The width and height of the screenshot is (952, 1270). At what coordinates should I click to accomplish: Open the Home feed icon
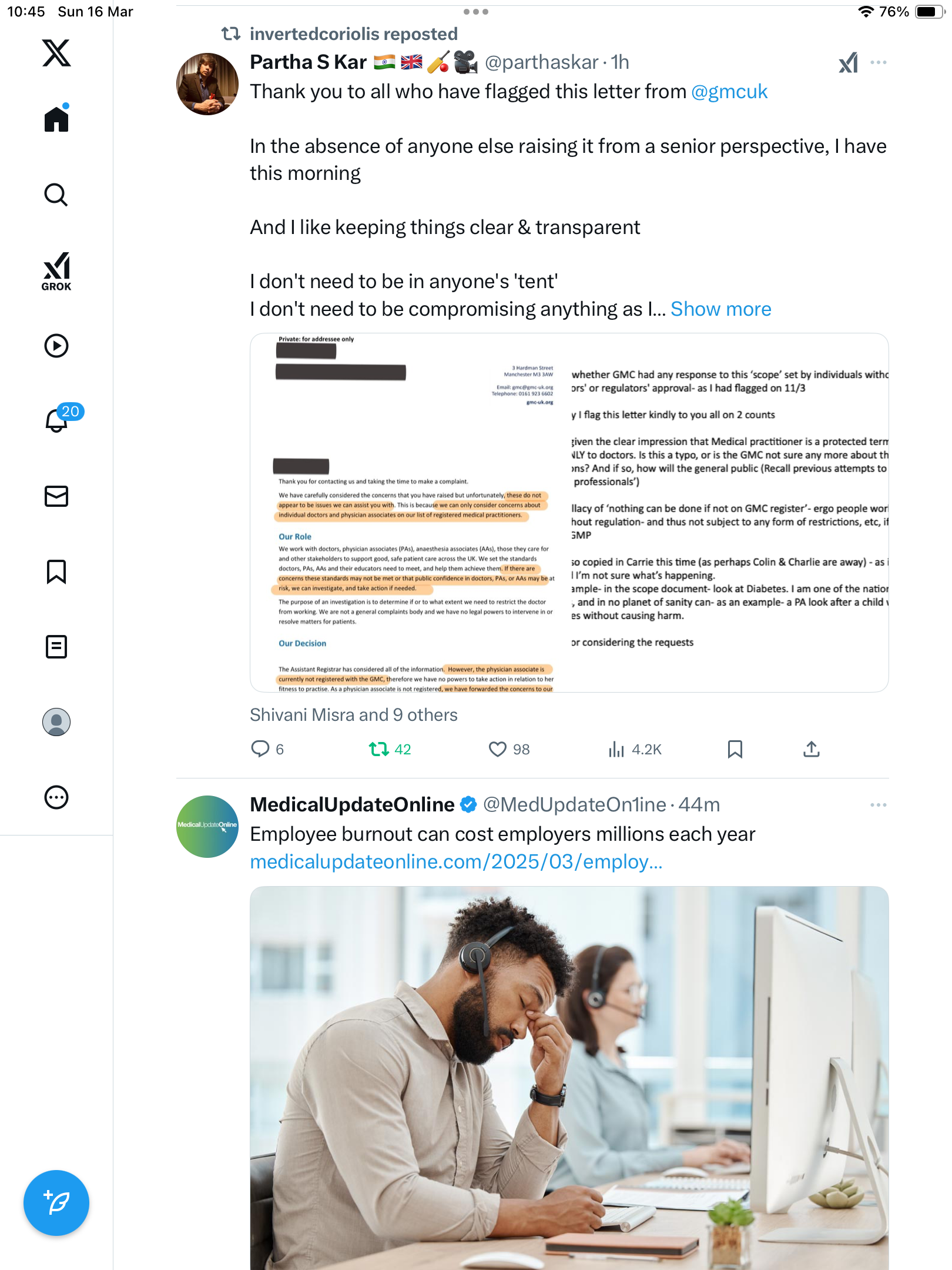pos(56,119)
